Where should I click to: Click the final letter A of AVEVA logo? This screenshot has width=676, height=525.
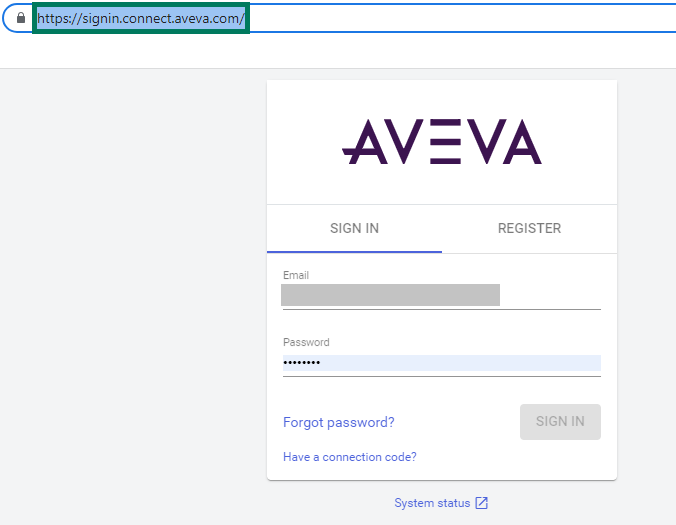pos(521,142)
